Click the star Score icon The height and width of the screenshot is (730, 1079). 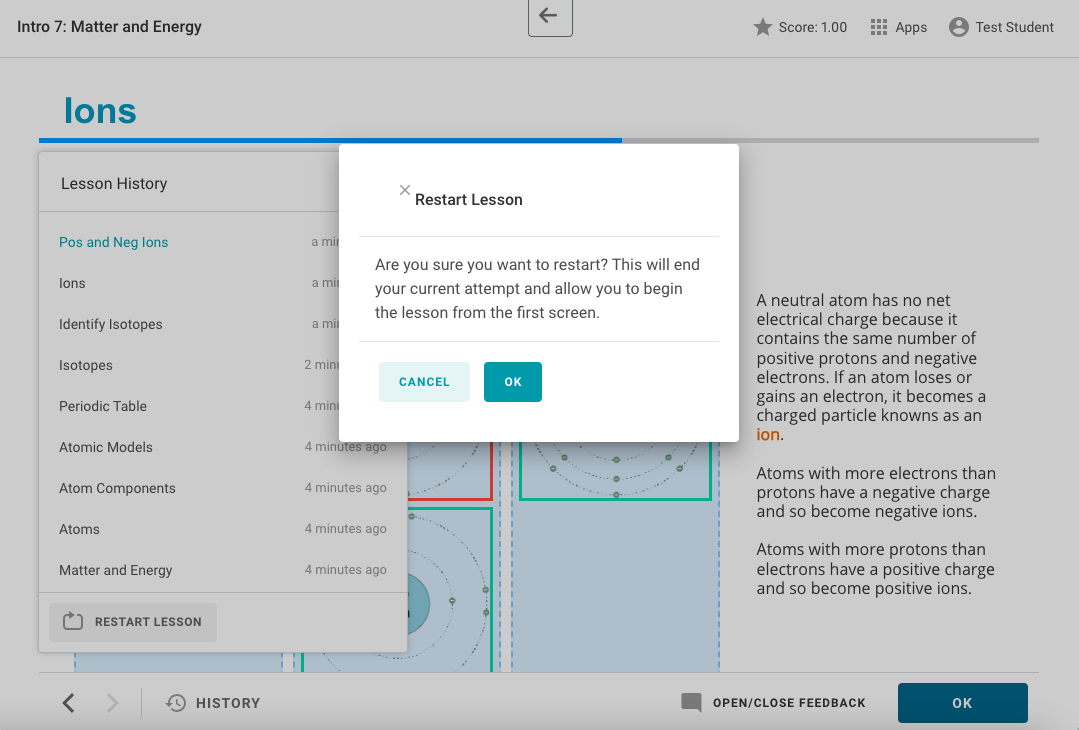[x=762, y=27]
